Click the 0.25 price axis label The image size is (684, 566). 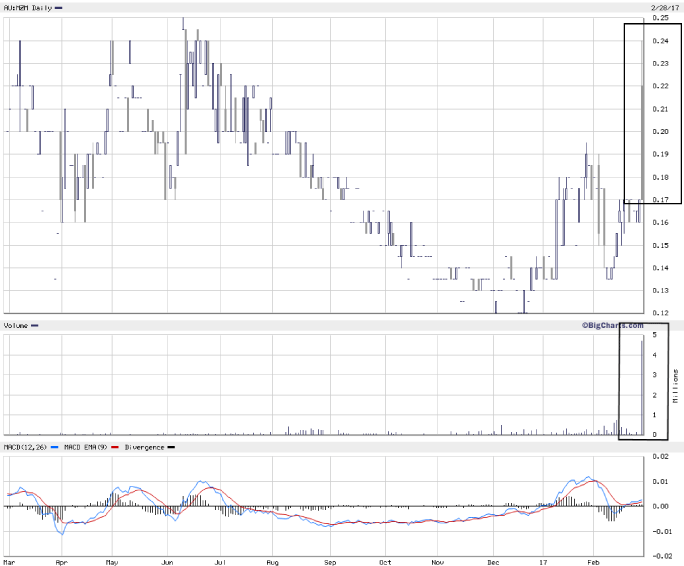point(661,18)
